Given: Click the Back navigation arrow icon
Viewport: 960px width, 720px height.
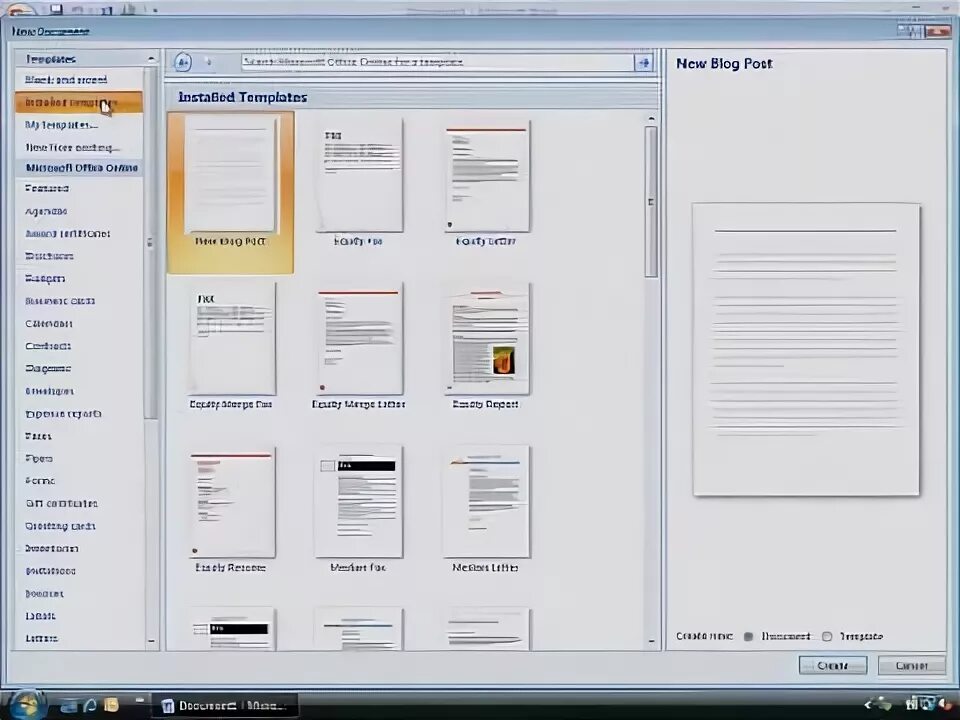Looking at the screenshot, I should click(x=182, y=62).
